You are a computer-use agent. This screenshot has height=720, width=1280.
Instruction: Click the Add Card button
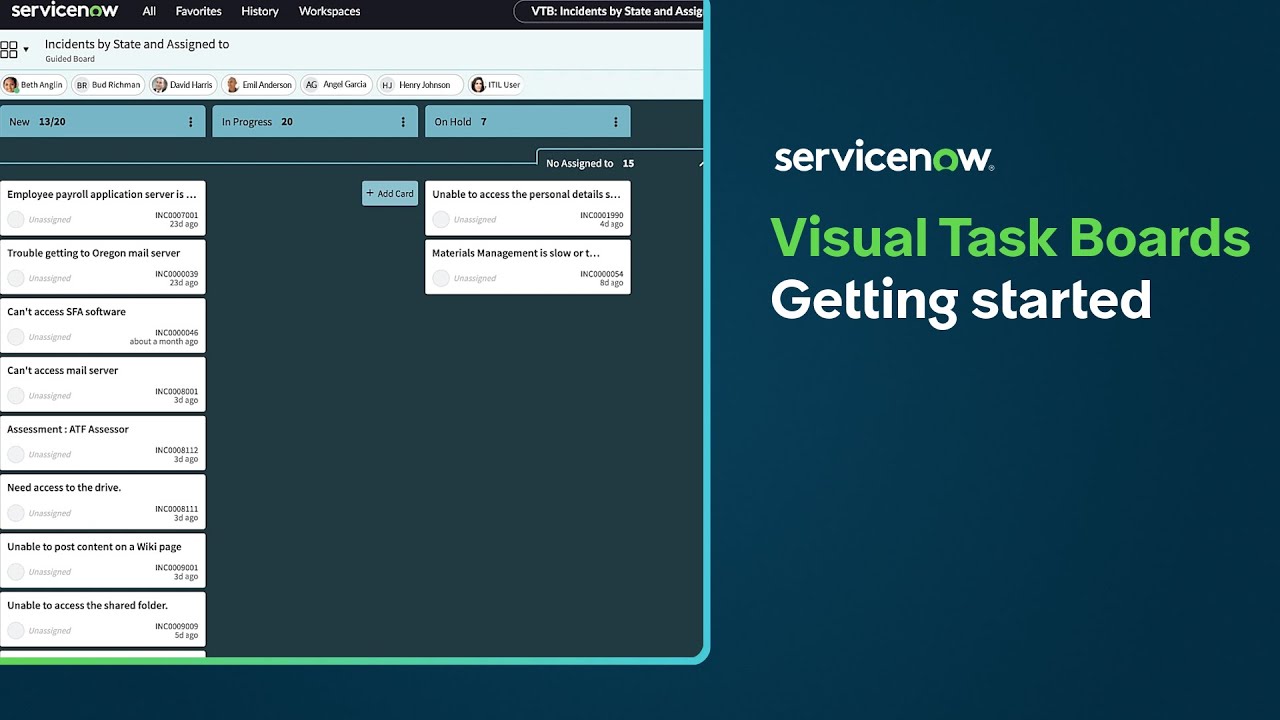pyautogui.click(x=390, y=193)
